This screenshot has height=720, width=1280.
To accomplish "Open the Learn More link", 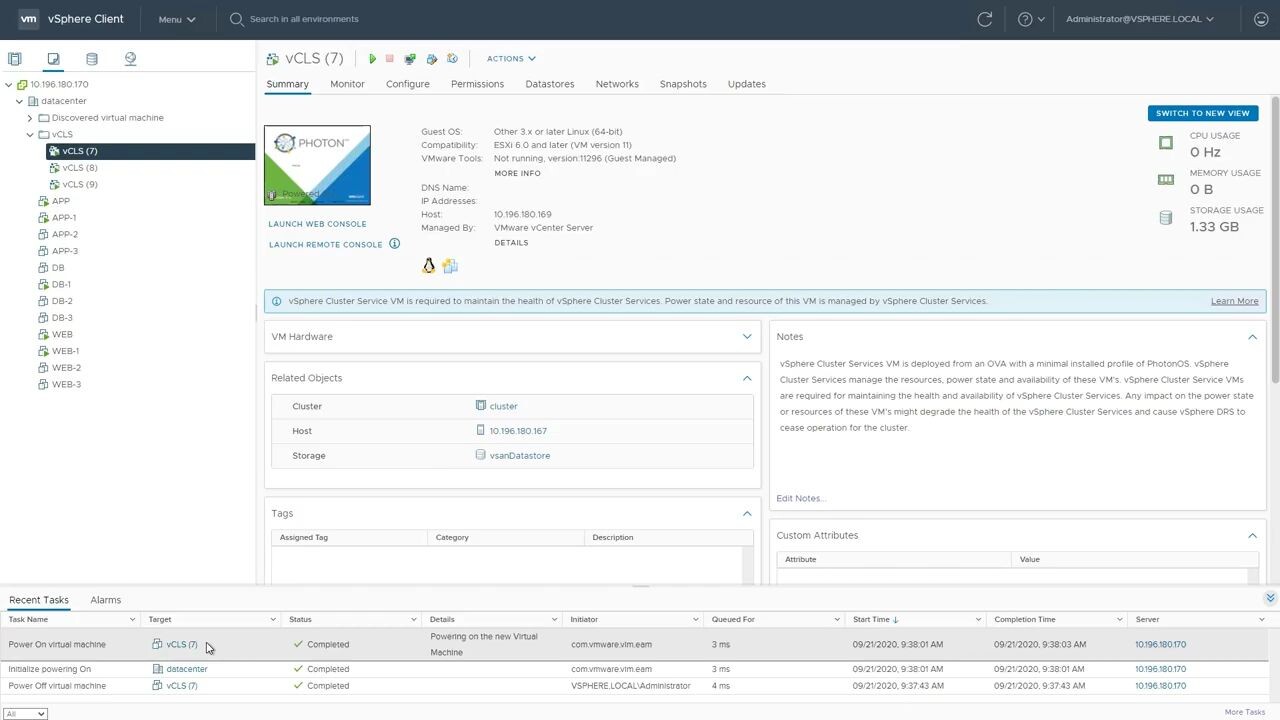I will tap(1234, 300).
